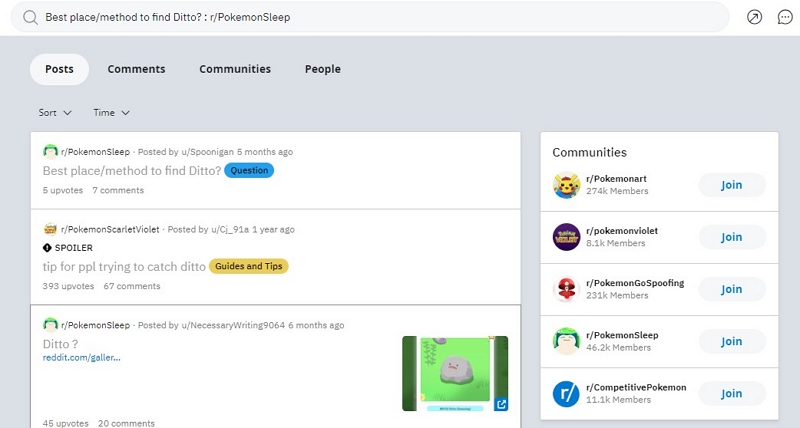
Task: Click '231k Members' text
Action: point(617,295)
